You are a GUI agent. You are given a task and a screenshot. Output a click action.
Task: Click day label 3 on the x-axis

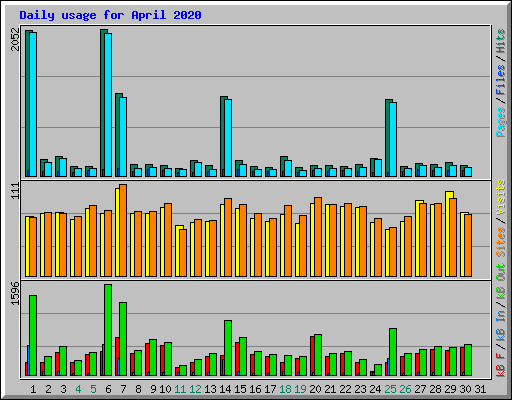[63, 389]
